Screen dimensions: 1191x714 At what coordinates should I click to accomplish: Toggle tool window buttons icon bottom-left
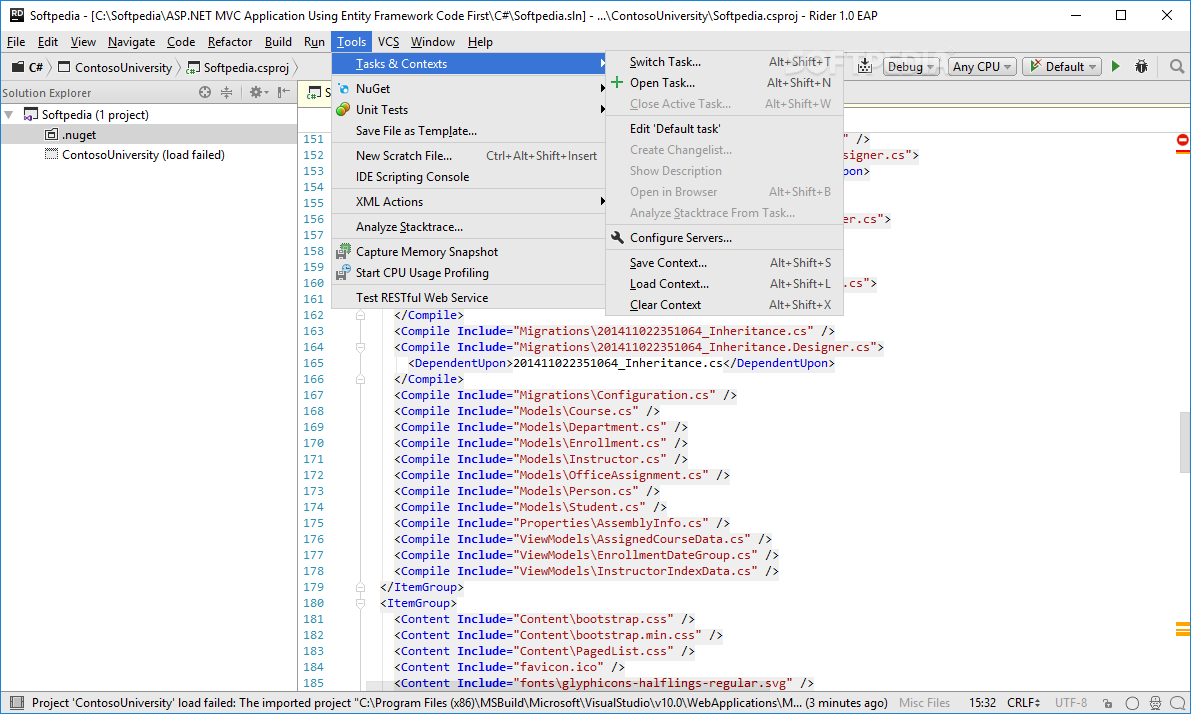tap(17, 703)
